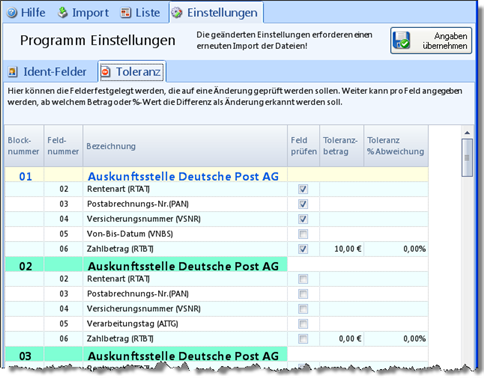This screenshot has height=378, width=484.
Task: Click block number 01 cell
Action: (x=25, y=176)
